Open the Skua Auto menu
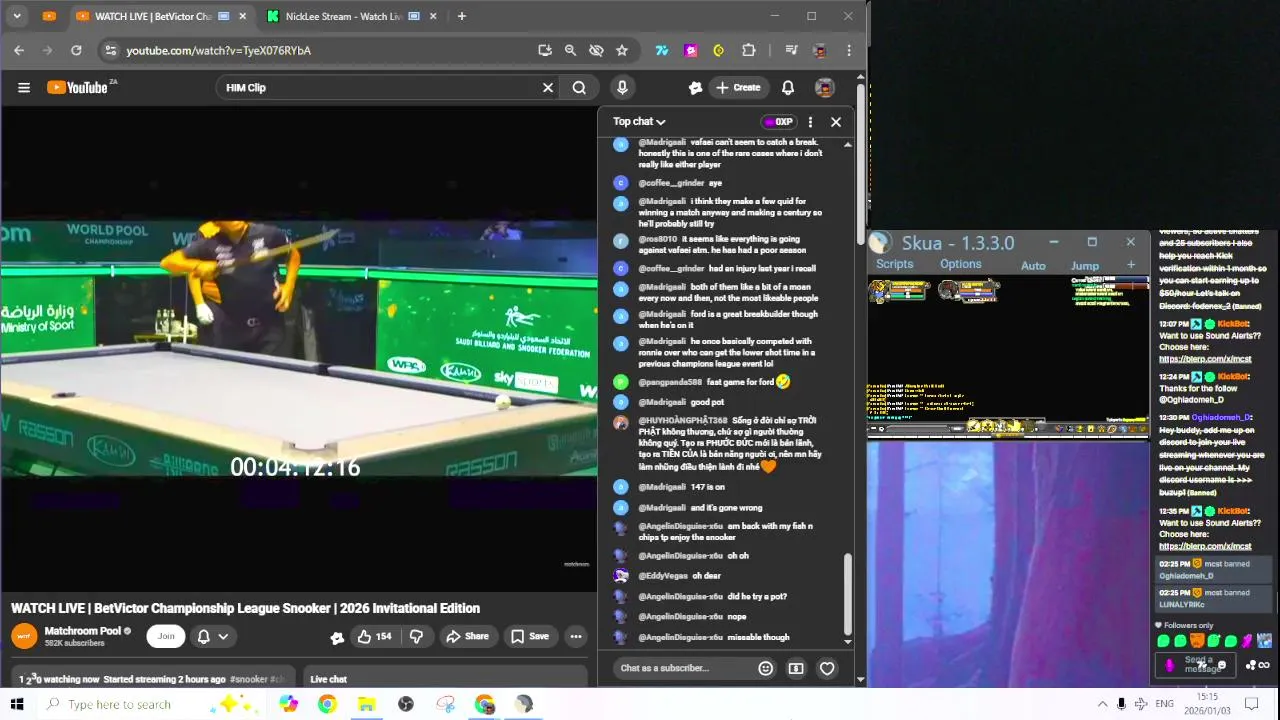Viewport: 1280px width, 720px height. [x=1033, y=265]
